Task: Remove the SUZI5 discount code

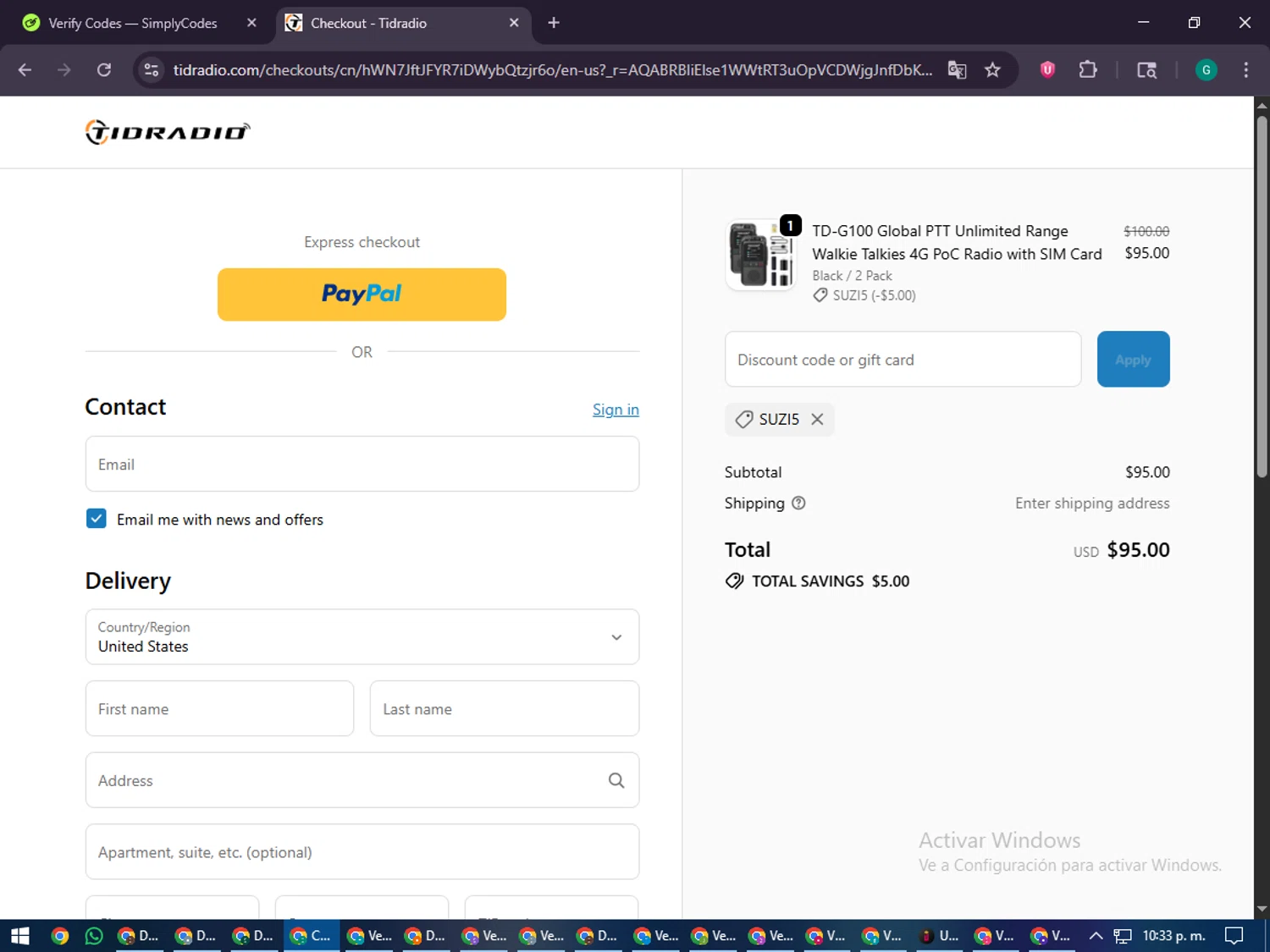Action: tap(817, 419)
